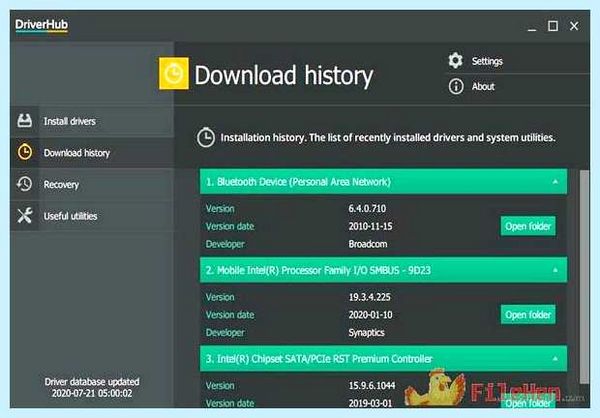Click the DriverHub logo
Viewport: 600px width, 418px height.
tap(41, 25)
